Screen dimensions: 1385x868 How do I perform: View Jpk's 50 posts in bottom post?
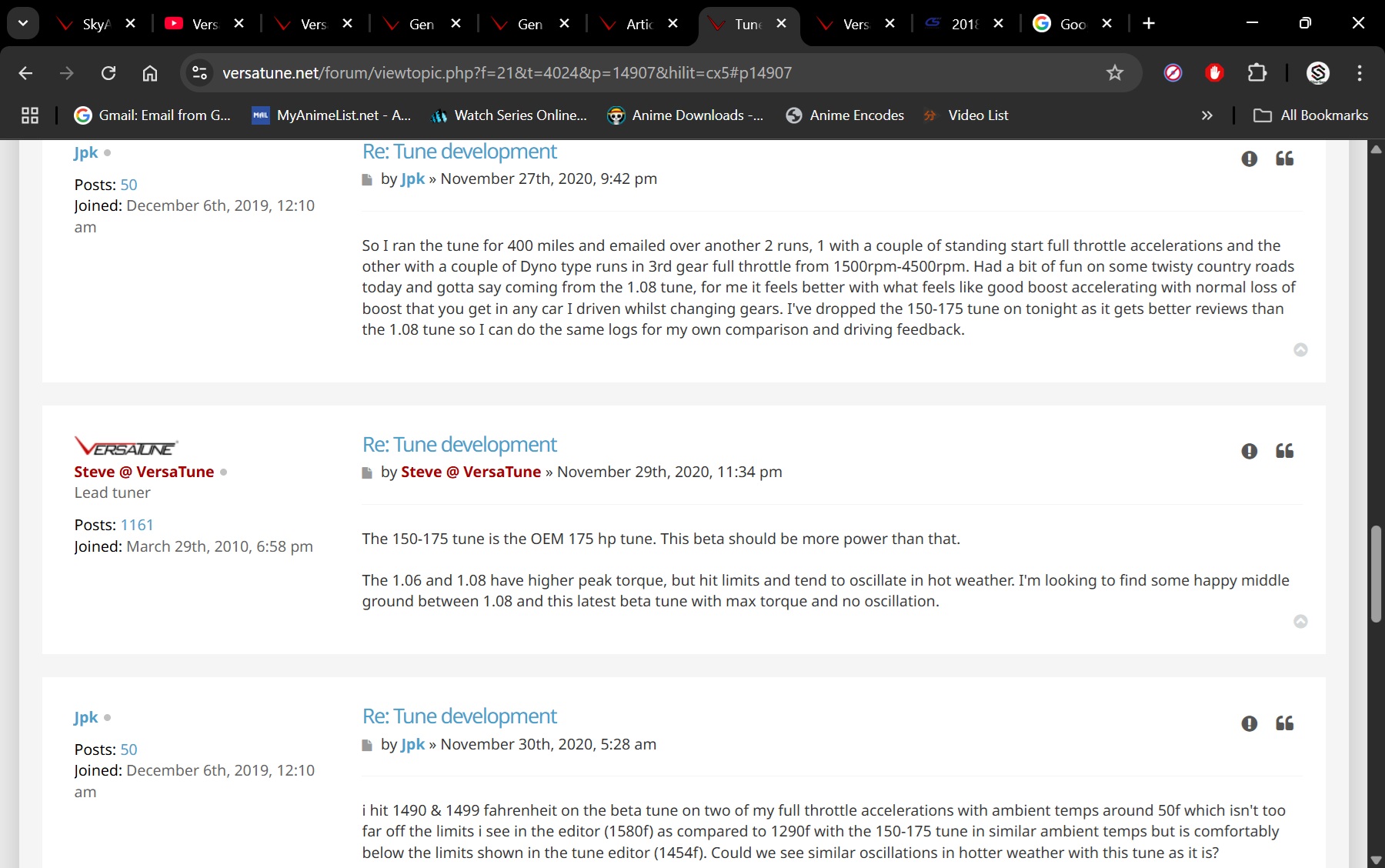pyautogui.click(x=128, y=749)
